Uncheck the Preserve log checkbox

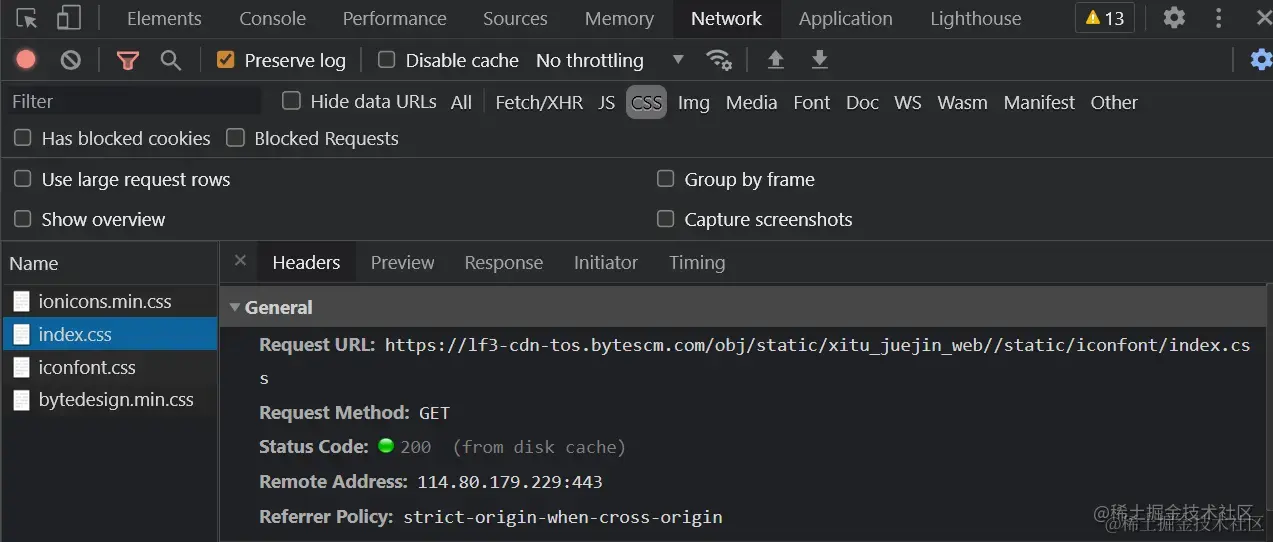pyautogui.click(x=225, y=60)
